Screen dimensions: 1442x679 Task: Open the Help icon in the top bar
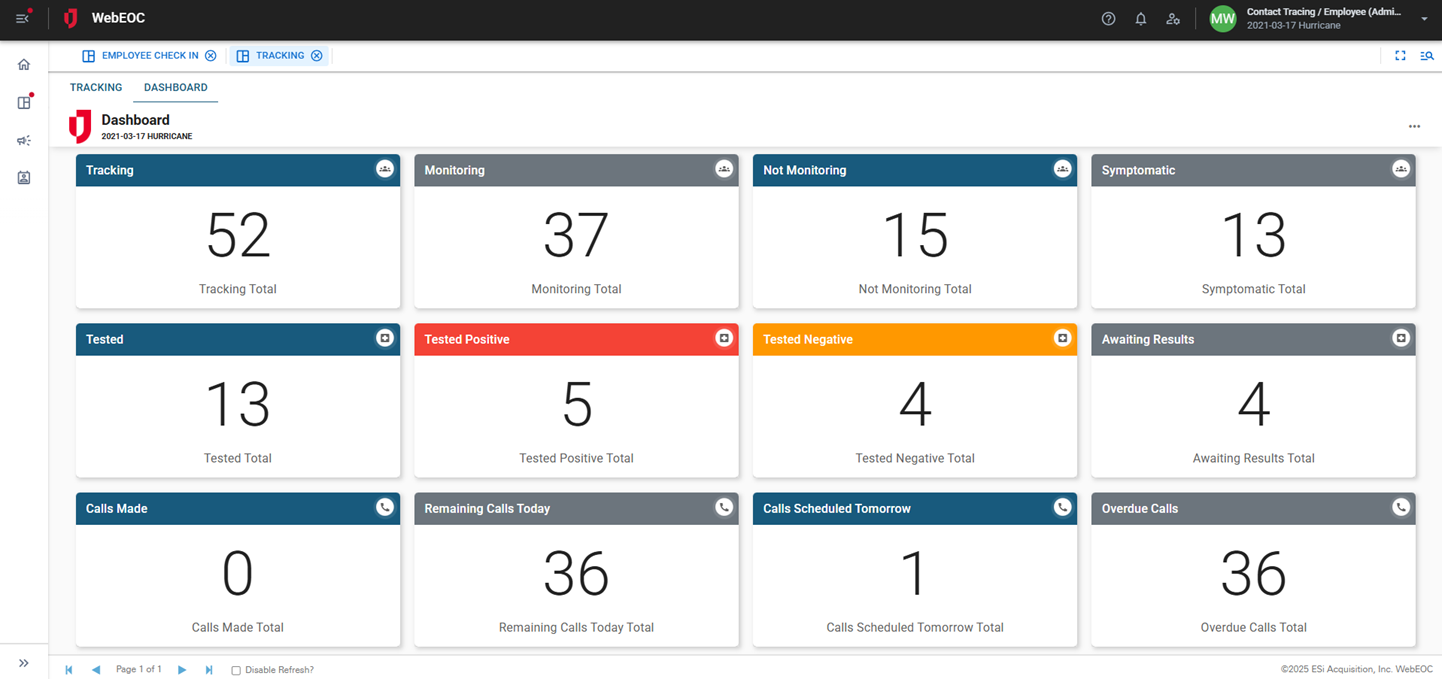click(x=1108, y=18)
